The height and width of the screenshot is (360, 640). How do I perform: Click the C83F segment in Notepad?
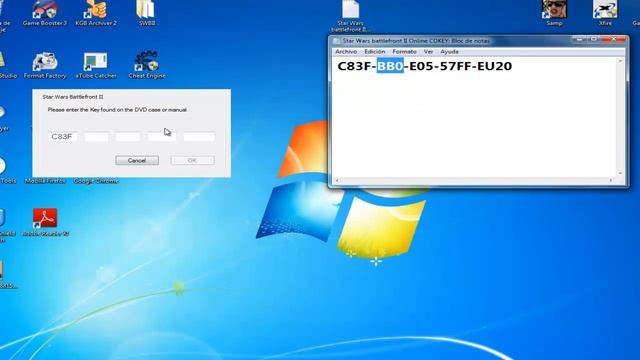click(x=354, y=66)
